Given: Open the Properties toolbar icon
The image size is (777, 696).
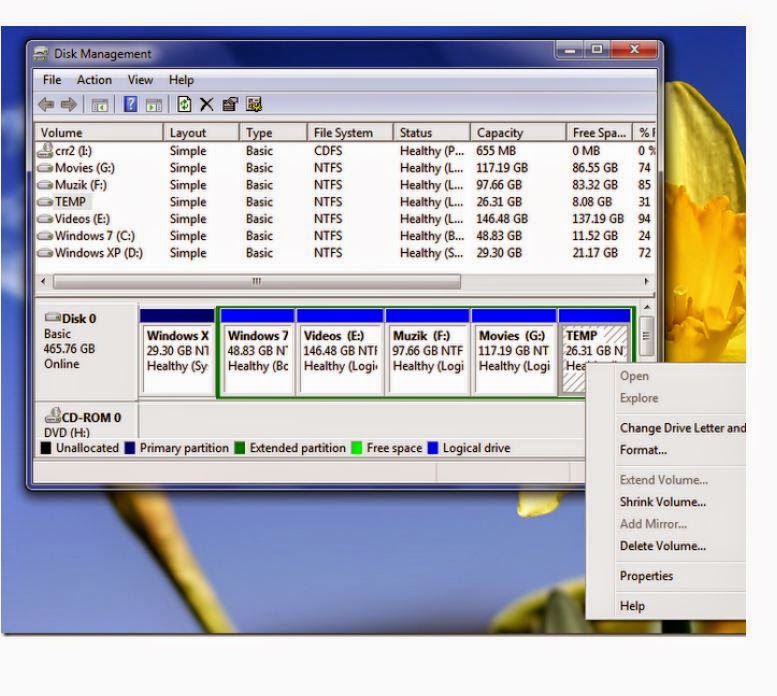Looking at the screenshot, I should click(x=230, y=105).
